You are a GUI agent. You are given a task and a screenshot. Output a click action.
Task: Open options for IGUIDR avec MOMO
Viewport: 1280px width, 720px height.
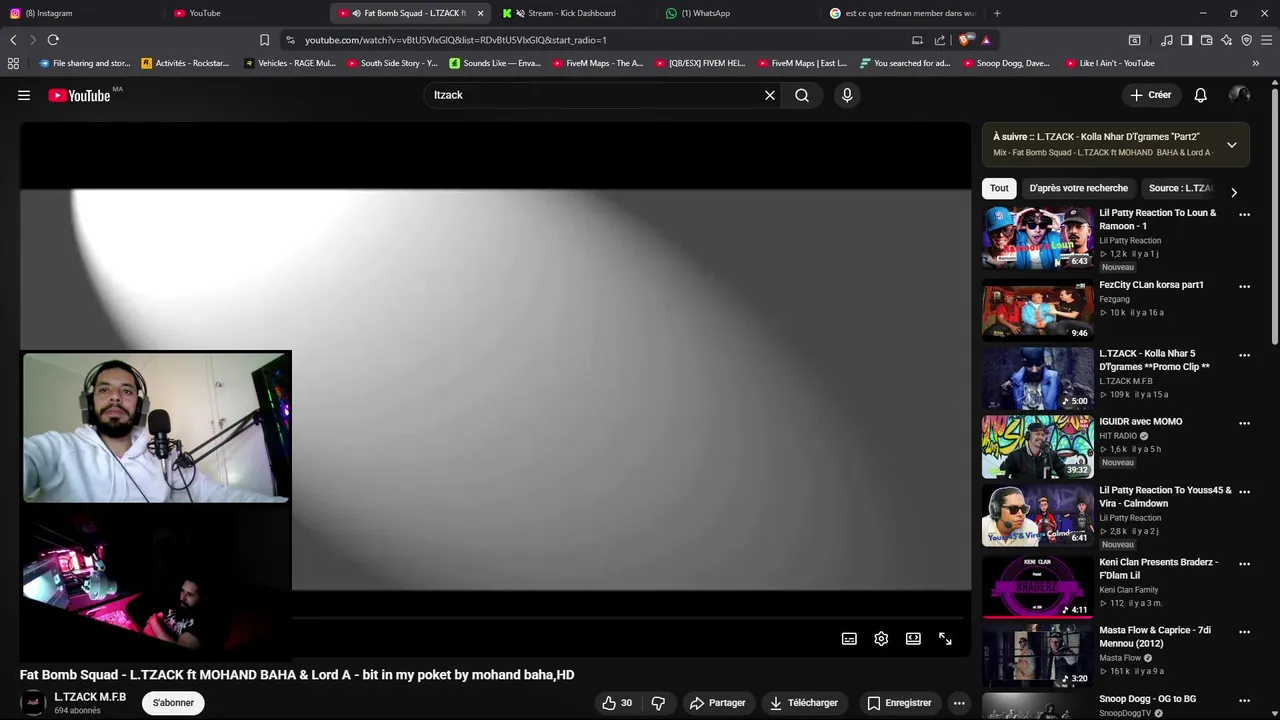click(1245, 423)
